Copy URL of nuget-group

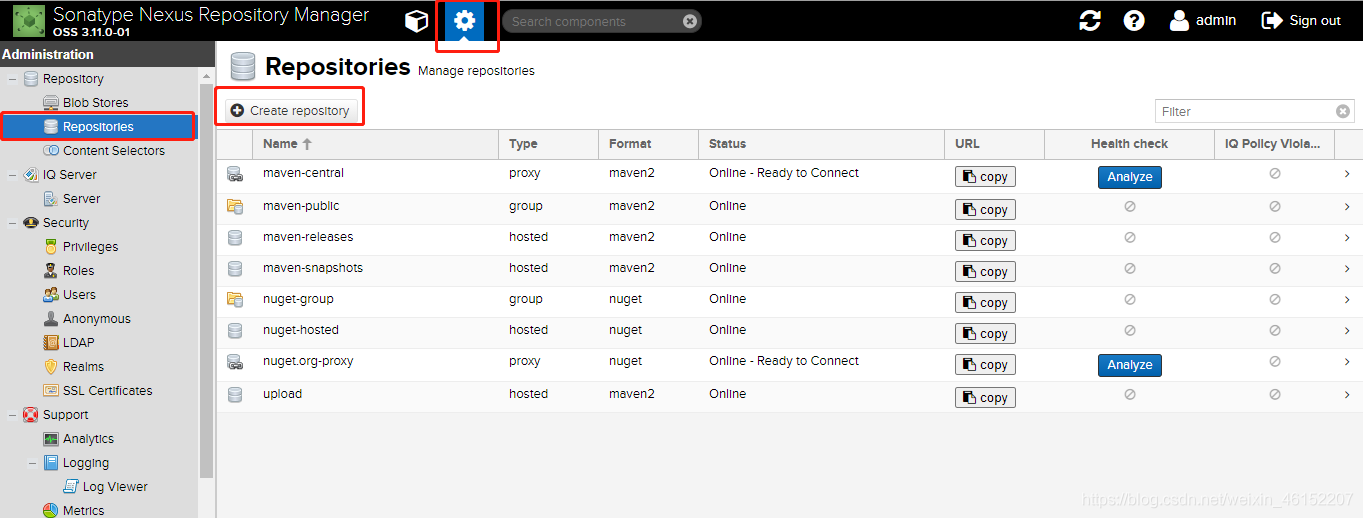985,302
